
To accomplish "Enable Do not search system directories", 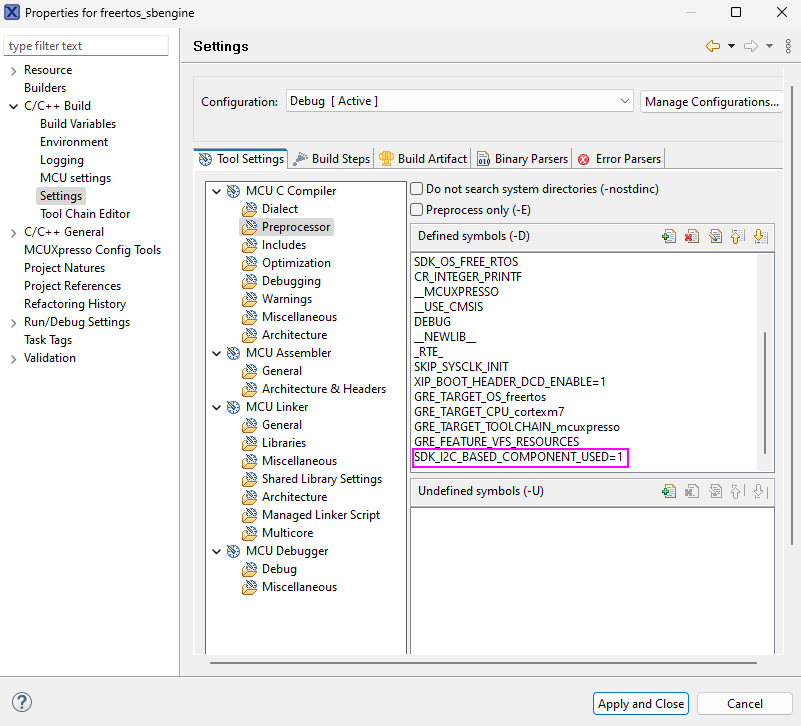I will coord(416,186).
